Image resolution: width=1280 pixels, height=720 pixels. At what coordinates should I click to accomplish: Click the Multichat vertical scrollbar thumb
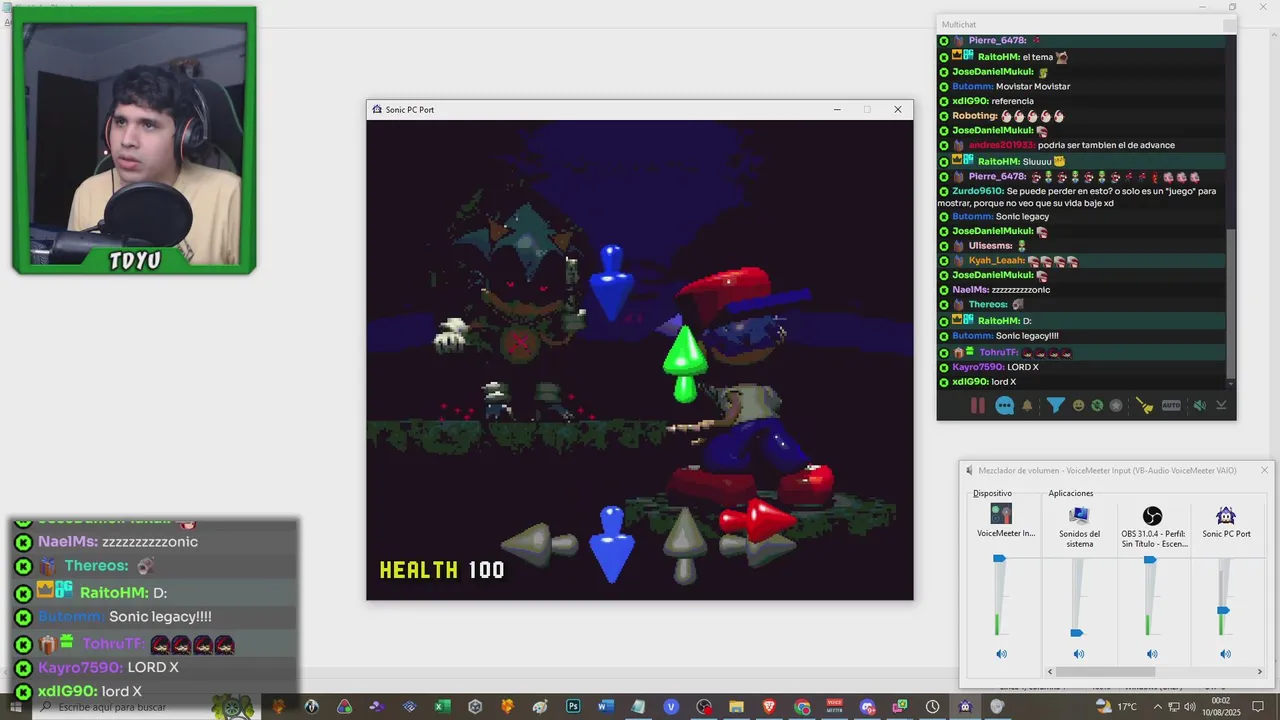(1230, 303)
